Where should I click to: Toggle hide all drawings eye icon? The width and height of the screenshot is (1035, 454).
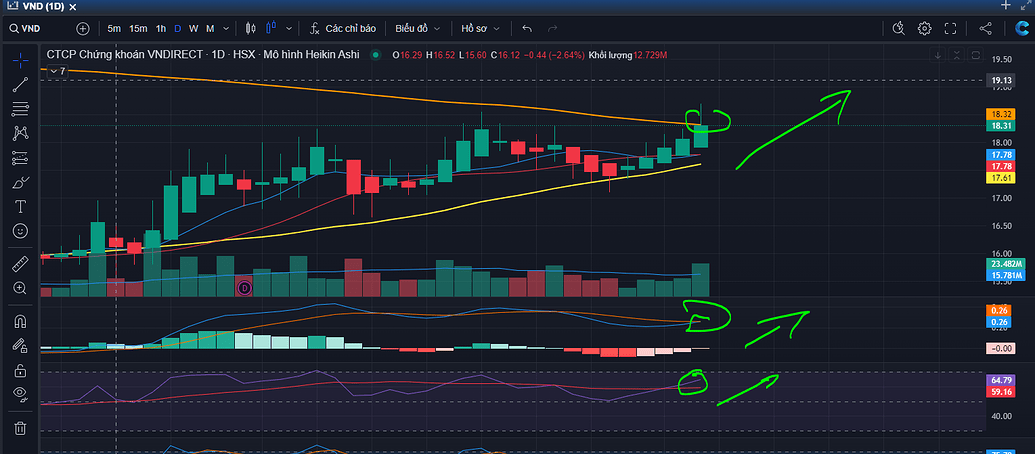pyautogui.click(x=20, y=394)
